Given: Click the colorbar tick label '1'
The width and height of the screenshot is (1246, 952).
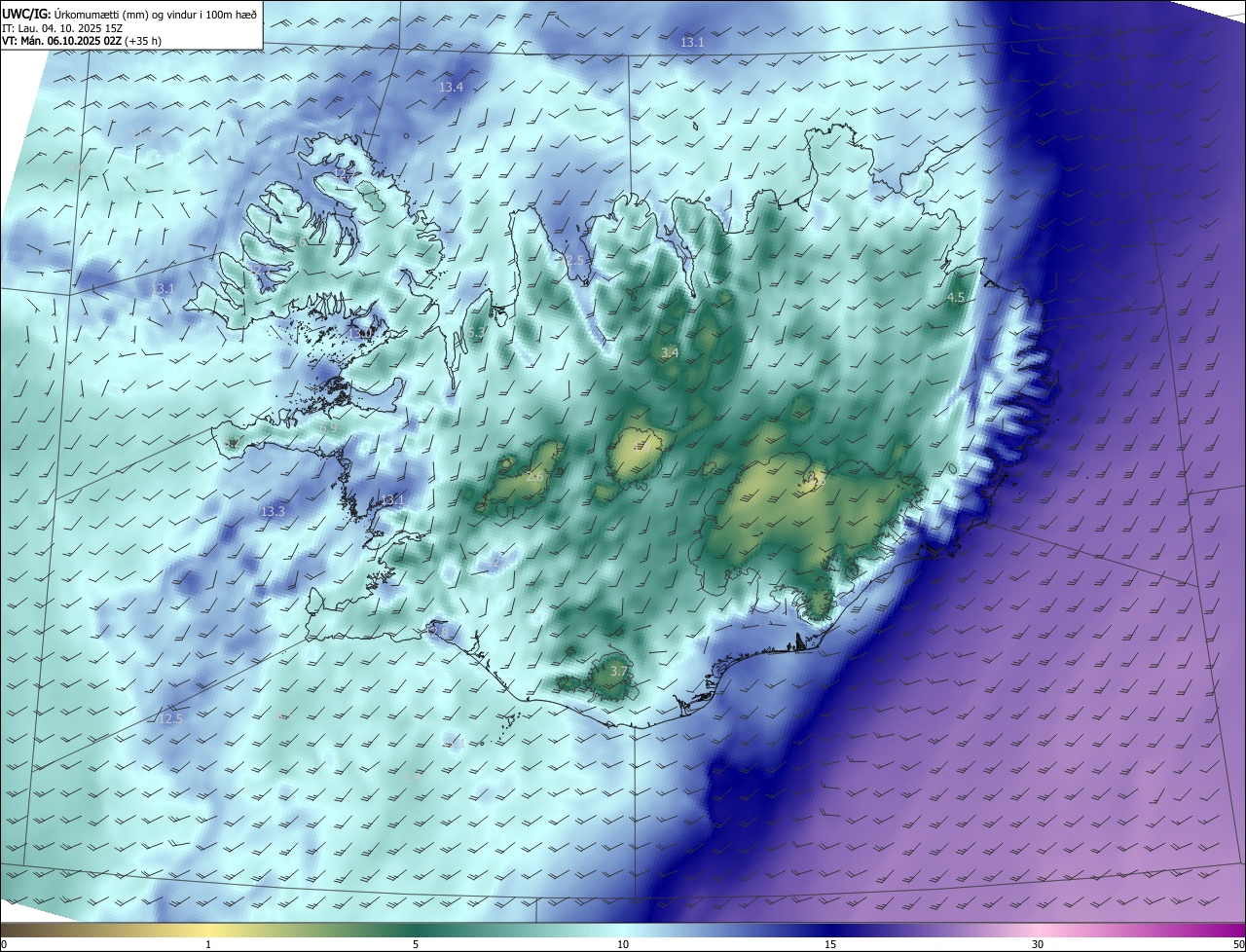Looking at the screenshot, I should tap(208, 944).
